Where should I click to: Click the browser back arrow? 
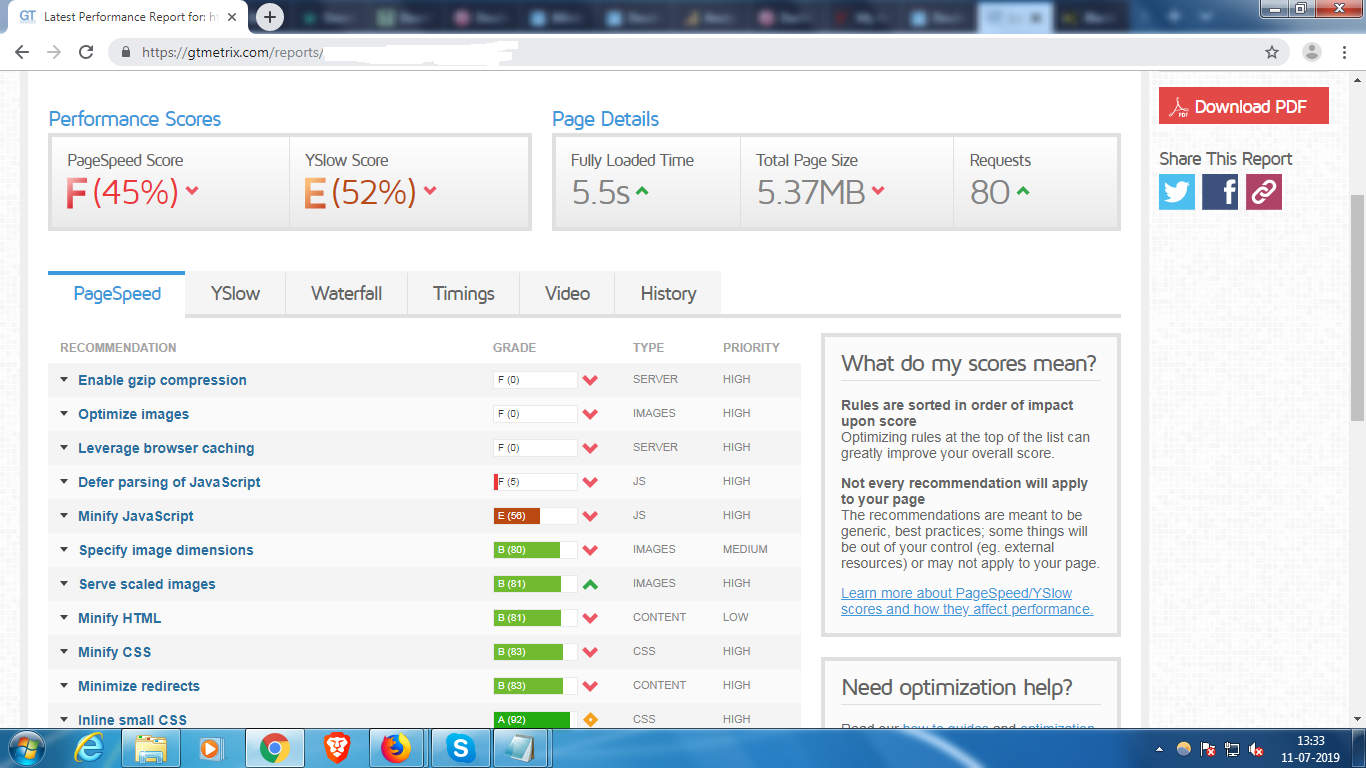click(x=23, y=52)
